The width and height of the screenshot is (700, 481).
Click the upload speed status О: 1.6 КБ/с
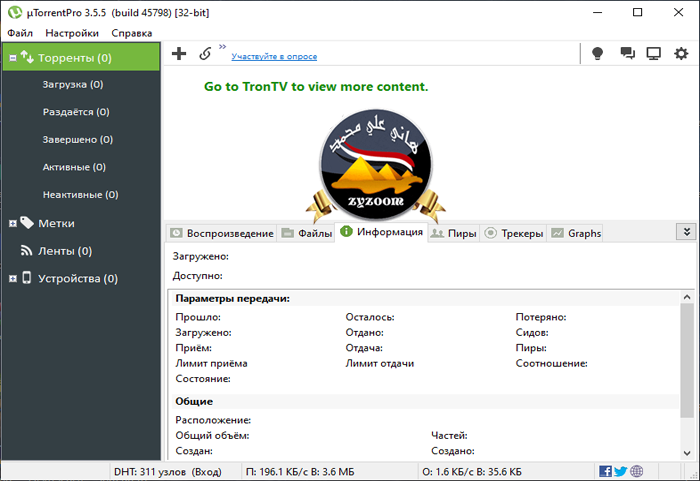tap(472, 472)
